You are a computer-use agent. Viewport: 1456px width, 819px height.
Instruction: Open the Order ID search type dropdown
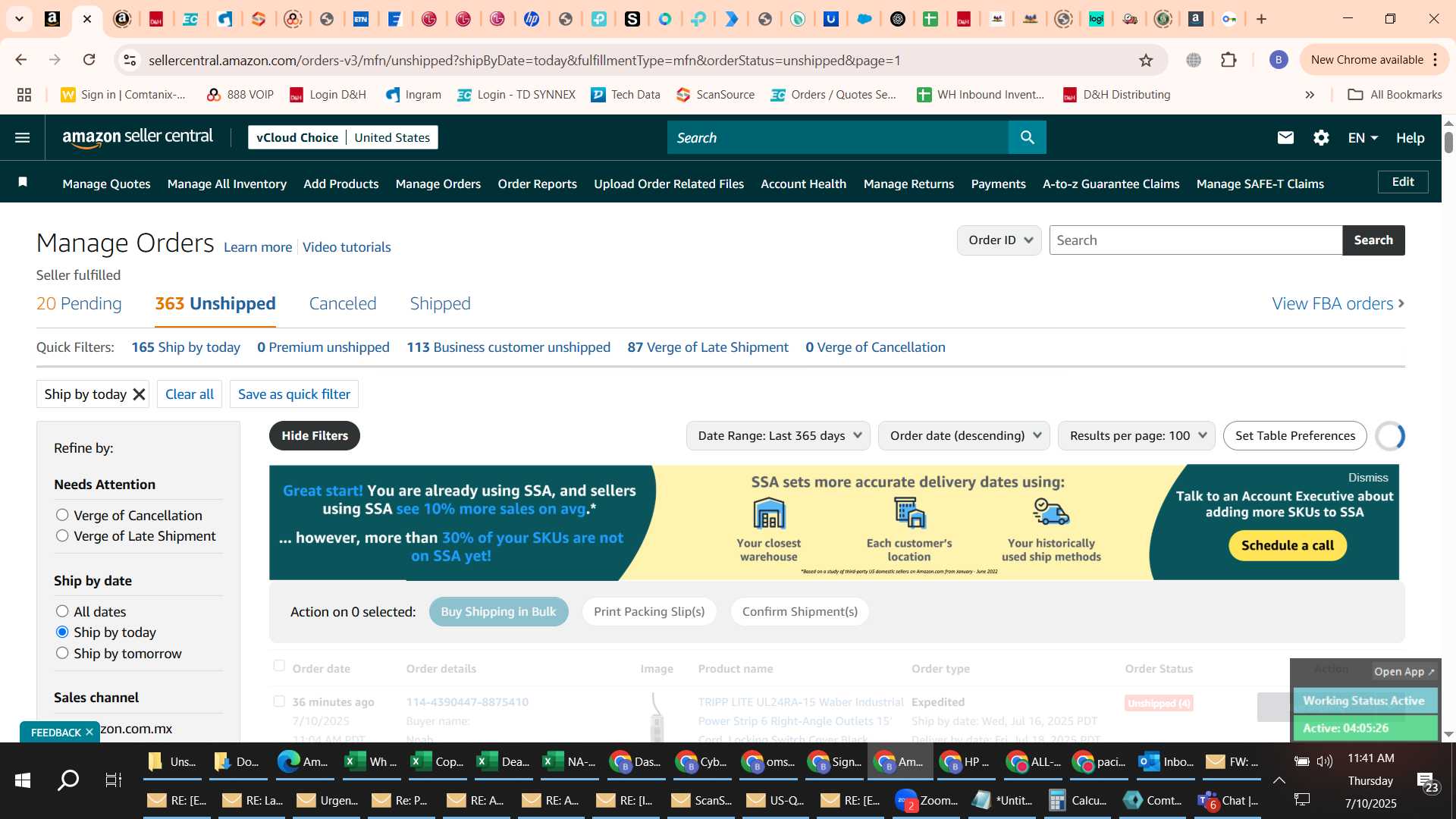coord(999,240)
